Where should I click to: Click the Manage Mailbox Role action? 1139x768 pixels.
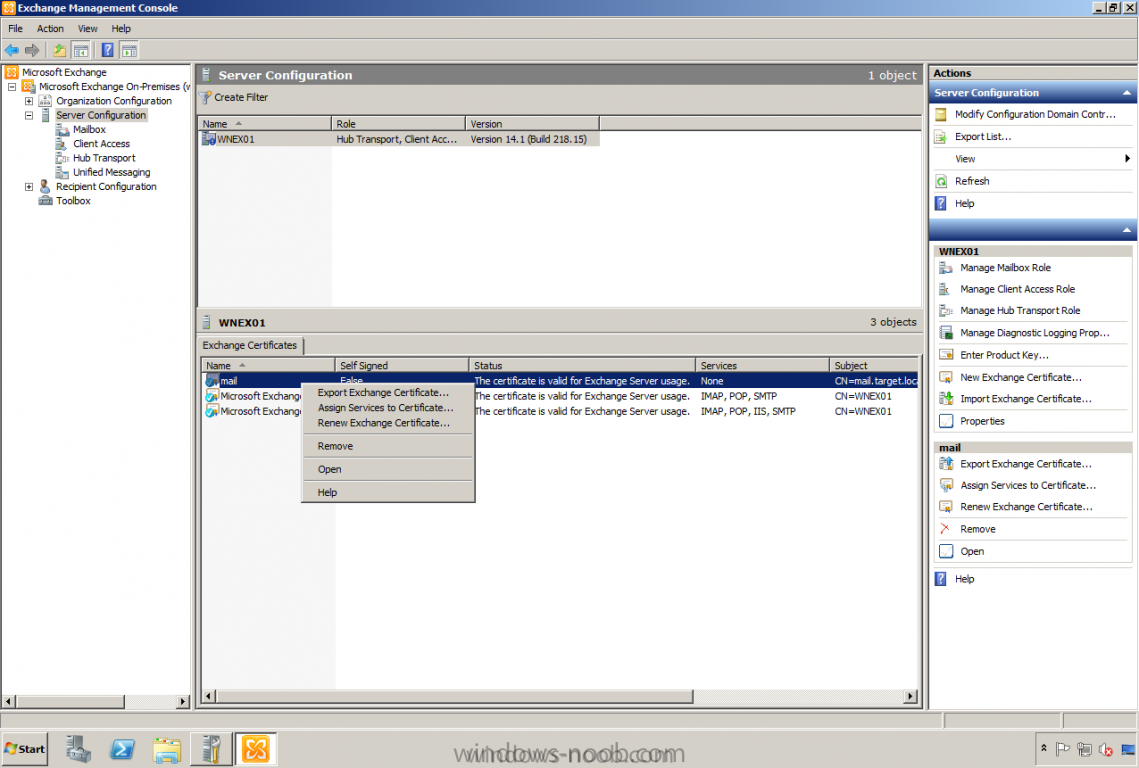[1005, 268]
